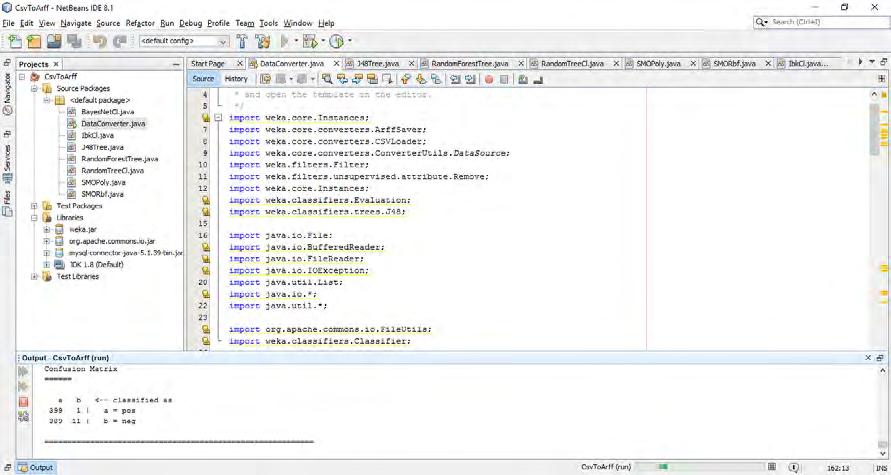The width and height of the screenshot is (891, 475).
Task: Click the Build Project hammer icon
Action: click(x=242, y=41)
